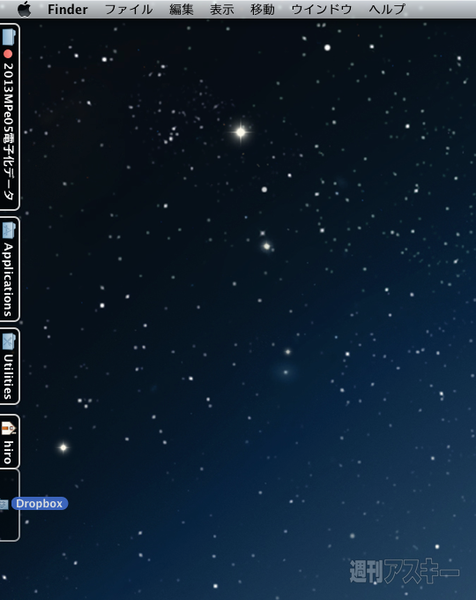Click the hiro house icon
The height and width of the screenshot is (600, 476).
click(8, 428)
